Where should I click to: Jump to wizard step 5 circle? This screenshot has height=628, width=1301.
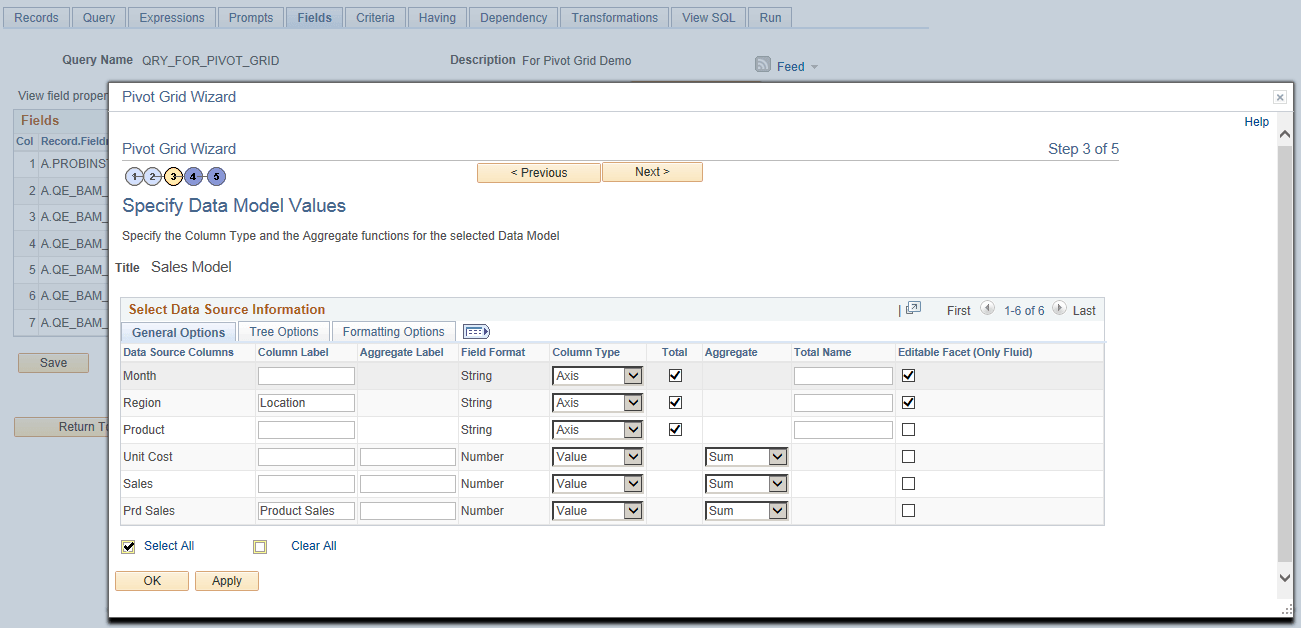click(216, 175)
